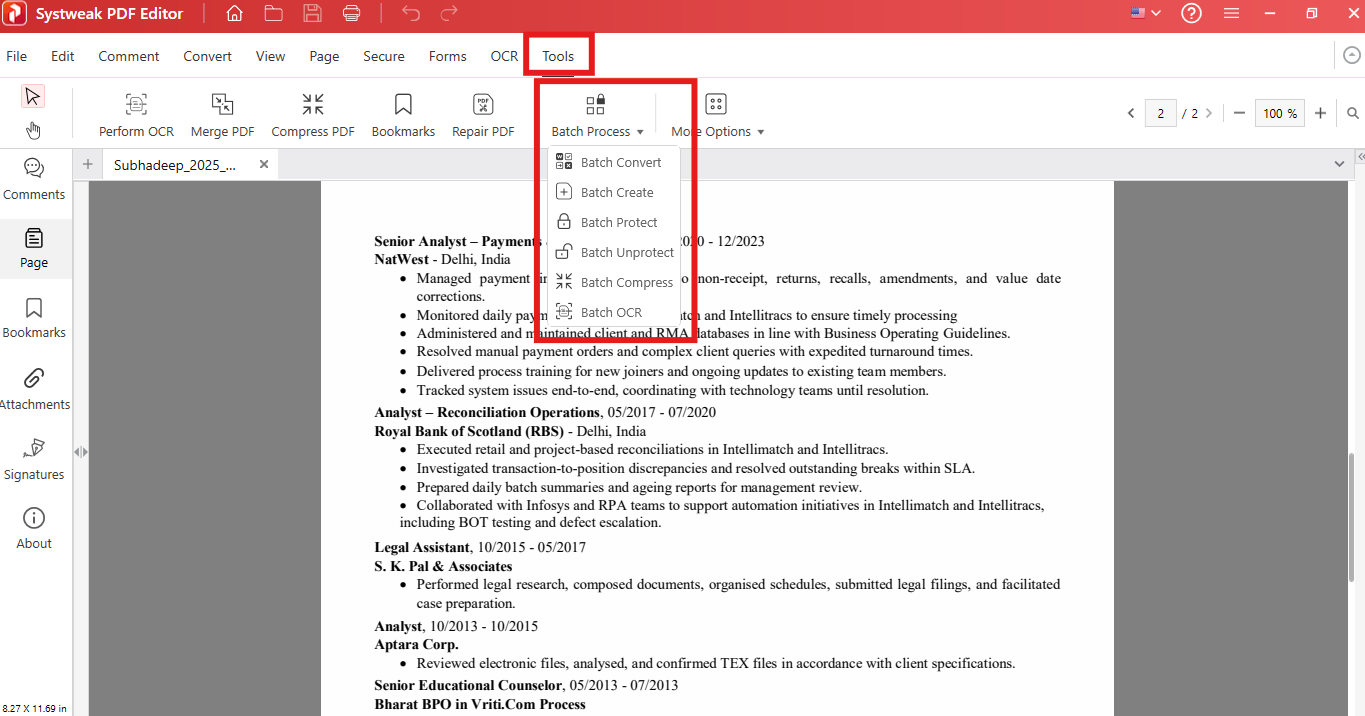The width and height of the screenshot is (1365, 716).
Task: Open the Repair PDF tool
Action: (x=483, y=115)
